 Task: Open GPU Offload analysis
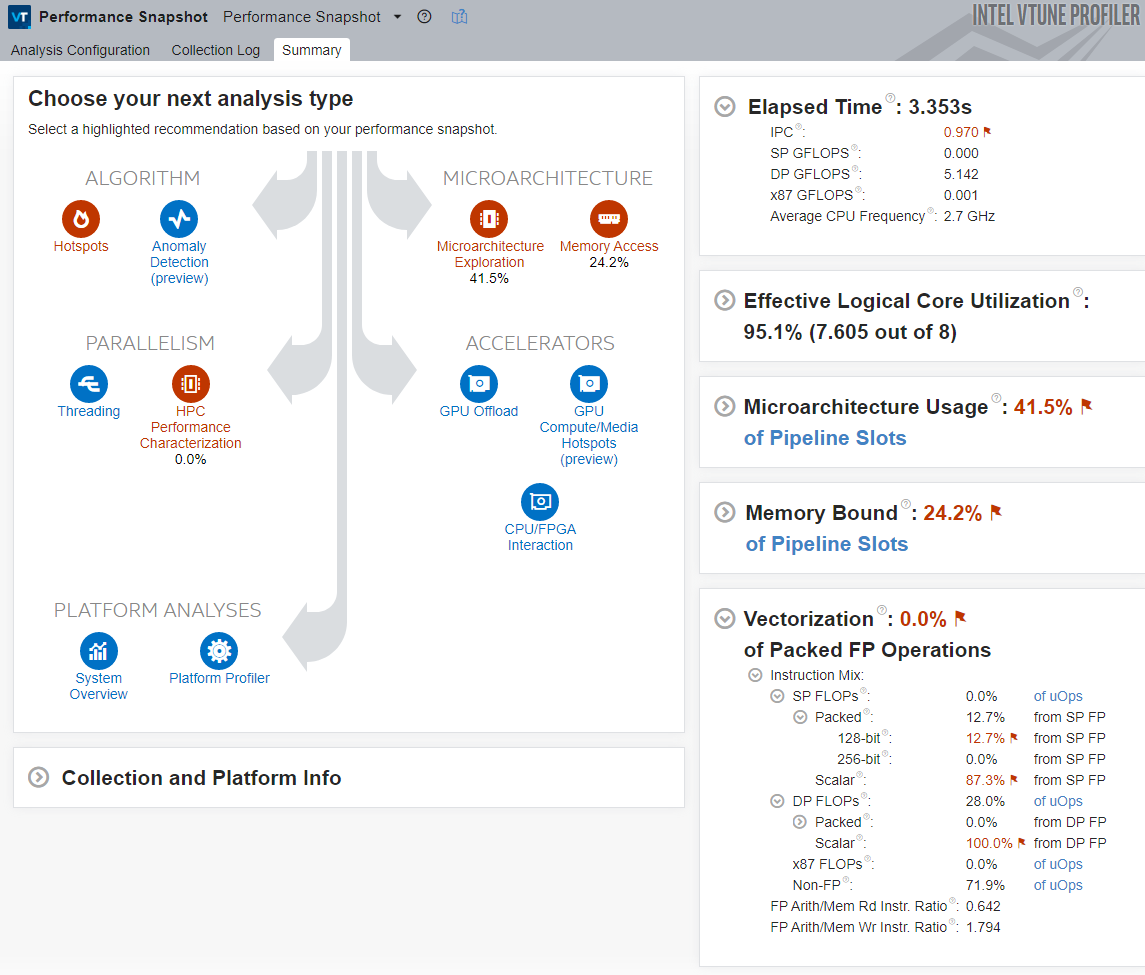[x=479, y=384]
